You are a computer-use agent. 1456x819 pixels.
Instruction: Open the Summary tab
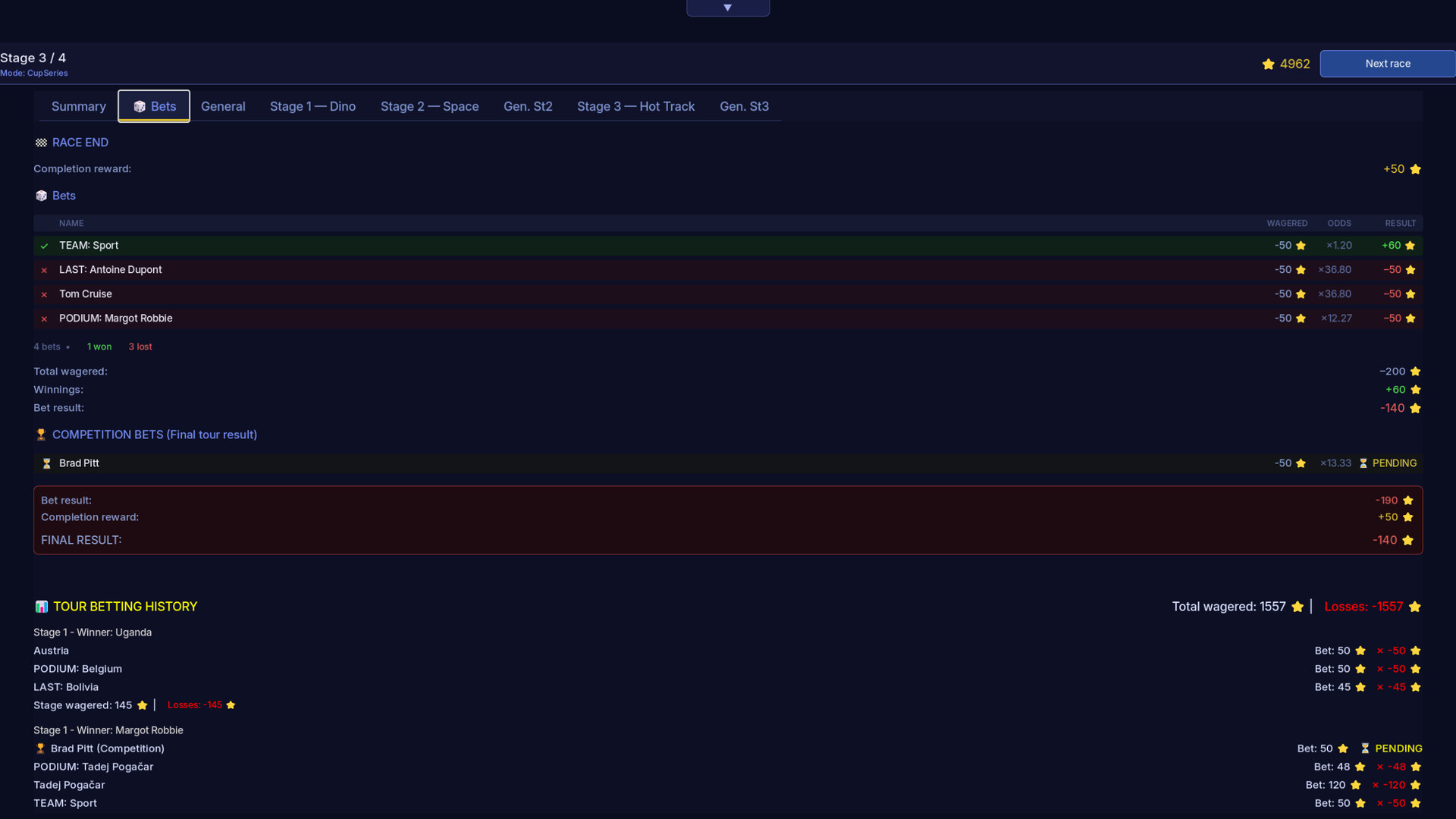79,106
